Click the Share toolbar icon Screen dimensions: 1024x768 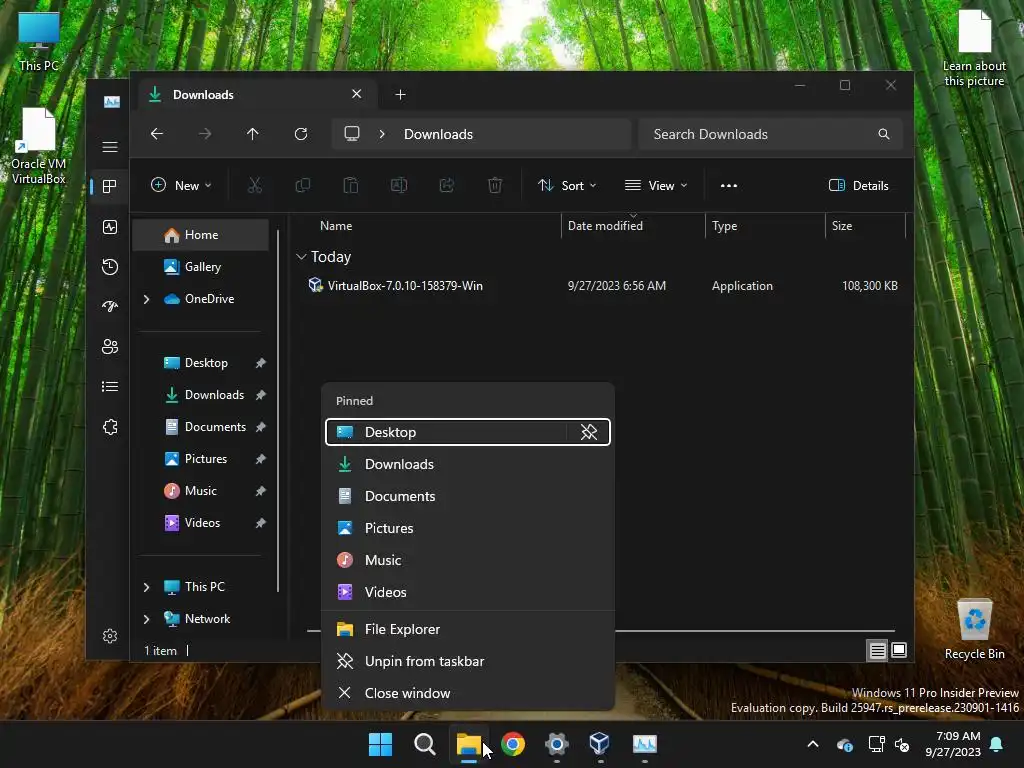click(447, 185)
